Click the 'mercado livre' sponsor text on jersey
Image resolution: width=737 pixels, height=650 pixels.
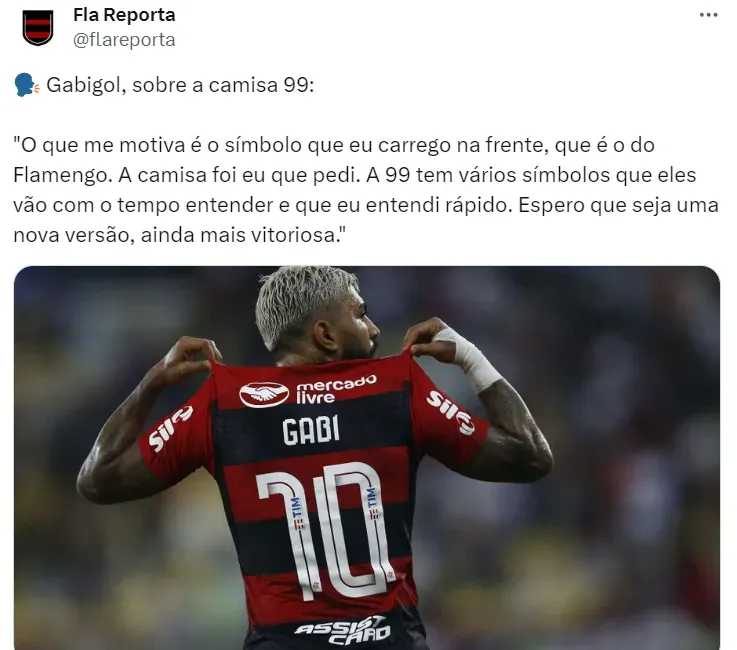coord(336,390)
